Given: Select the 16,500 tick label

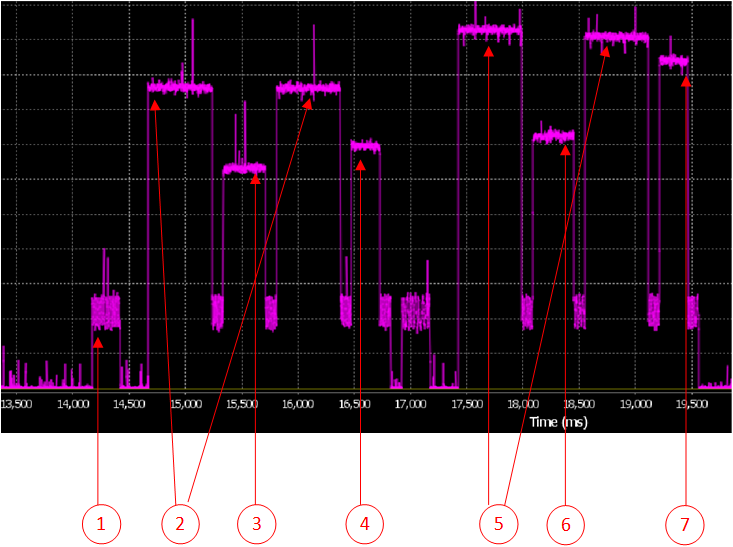Looking at the screenshot, I should point(354,404).
